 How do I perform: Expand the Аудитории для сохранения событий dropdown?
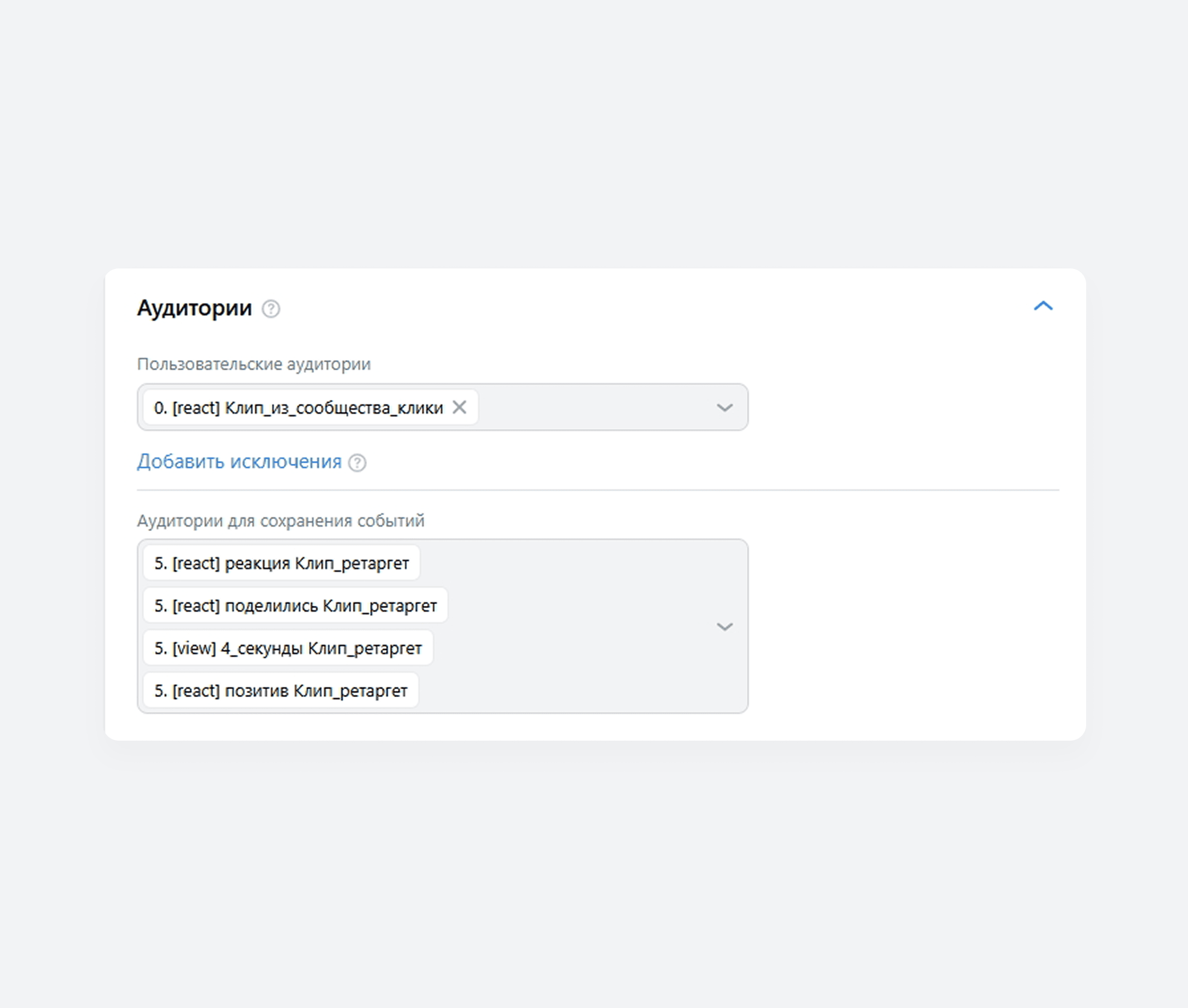pos(724,626)
